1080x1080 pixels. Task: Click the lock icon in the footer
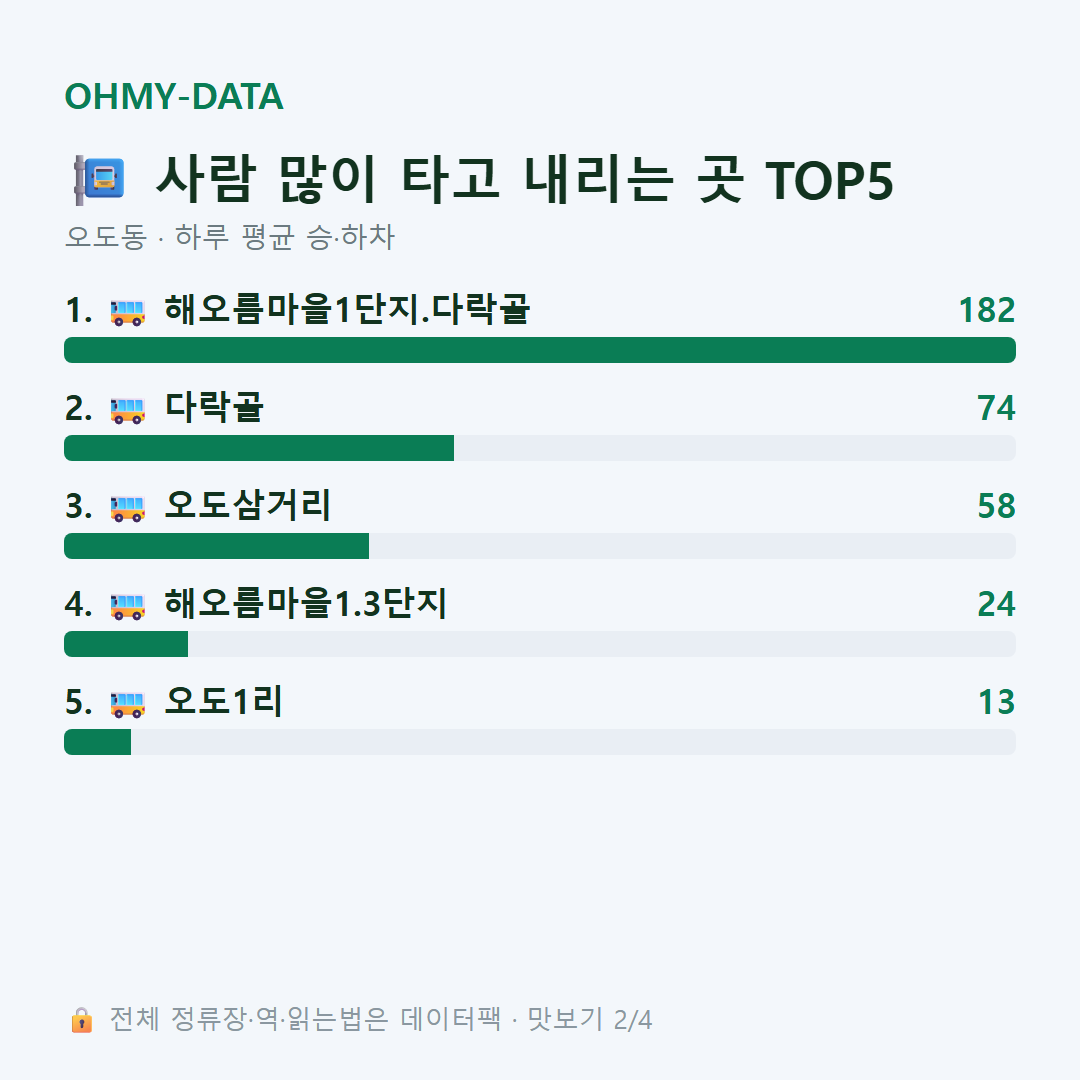pos(81,1019)
